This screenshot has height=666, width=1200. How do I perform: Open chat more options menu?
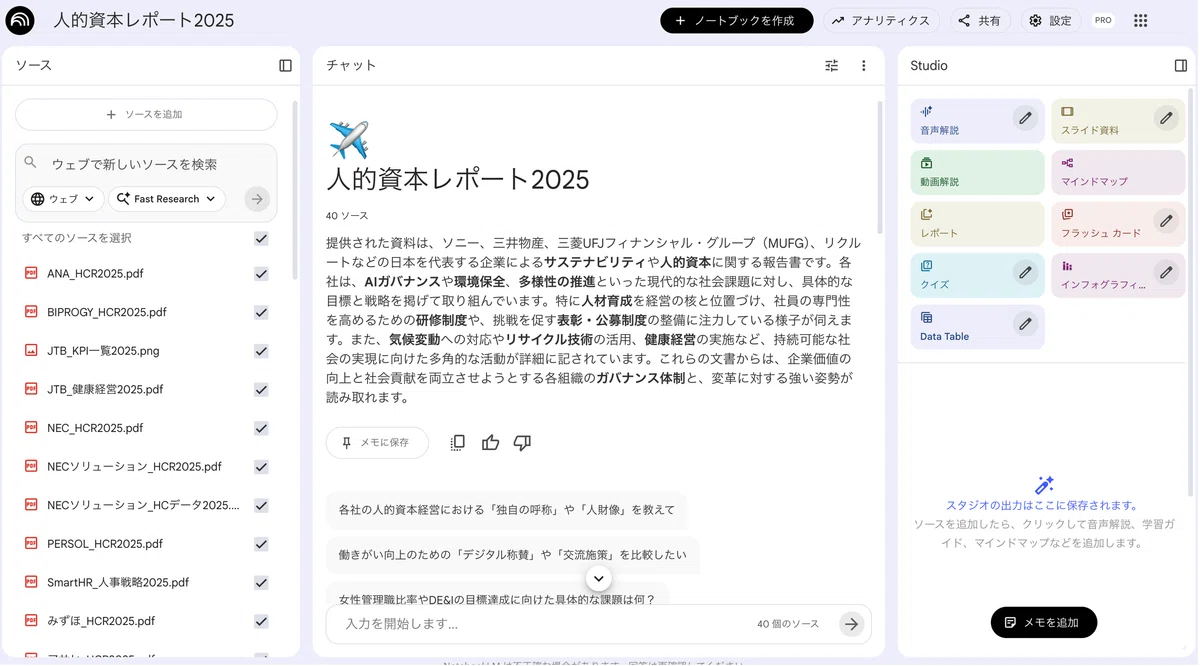(x=864, y=66)
